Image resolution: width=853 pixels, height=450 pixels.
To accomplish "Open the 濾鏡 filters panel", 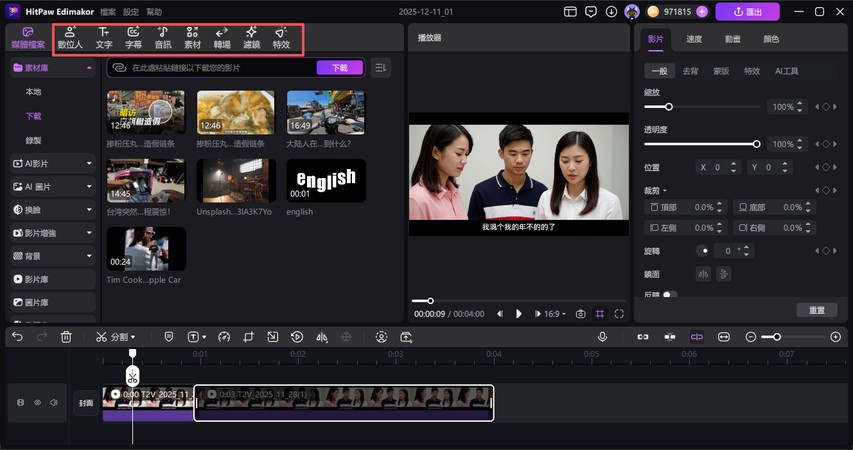I will [x=251, y=38].
